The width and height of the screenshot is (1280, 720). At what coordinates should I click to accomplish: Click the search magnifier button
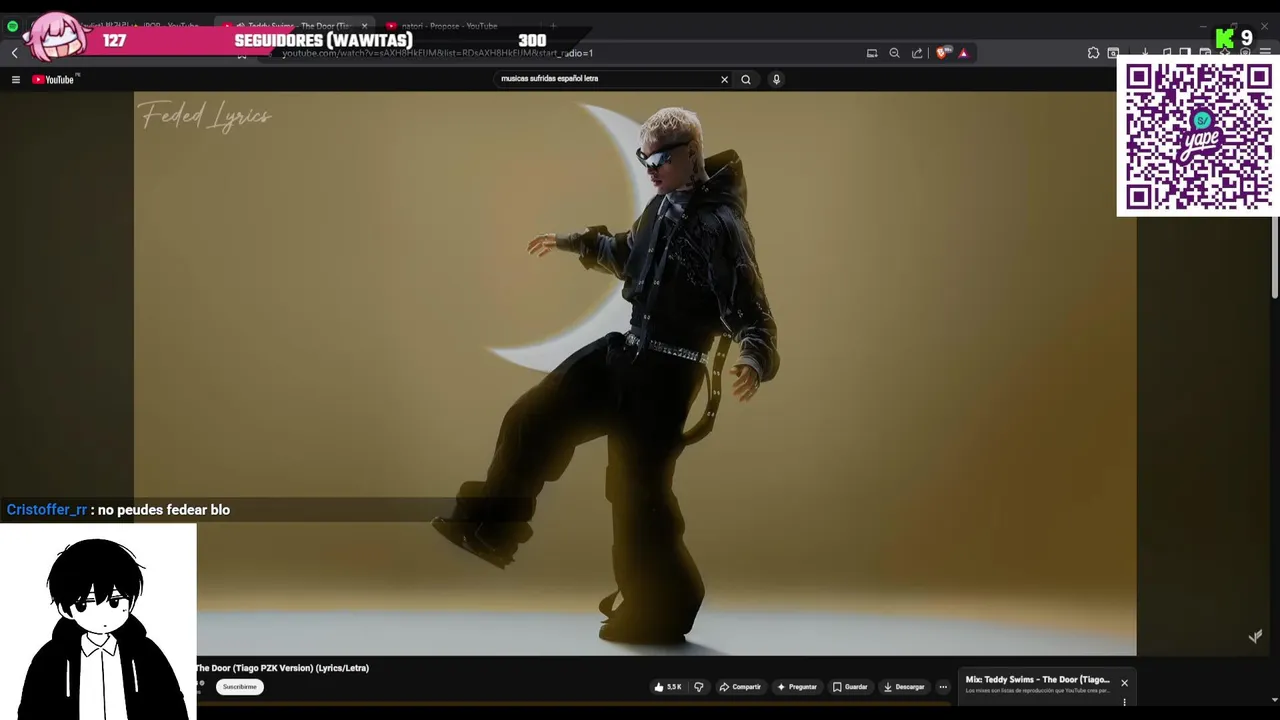(746, 79)
